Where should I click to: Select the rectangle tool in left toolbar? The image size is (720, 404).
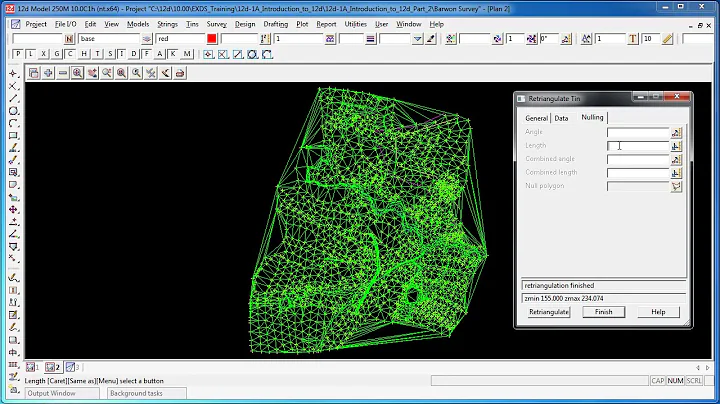13,136
